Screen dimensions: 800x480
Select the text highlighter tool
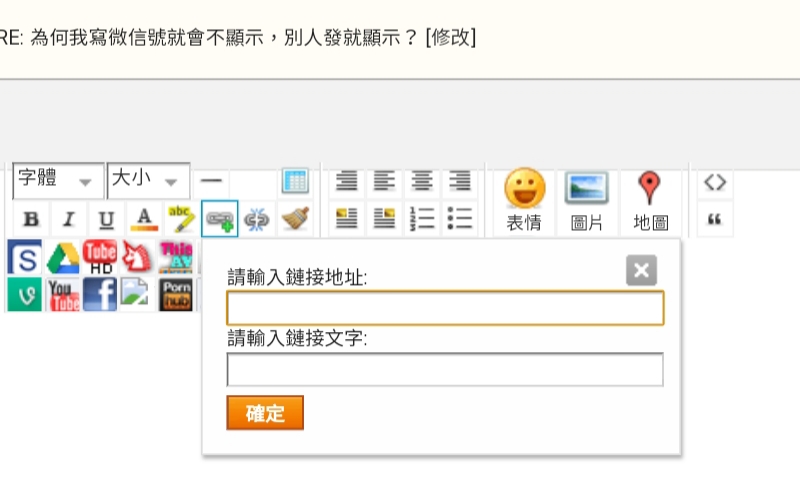point(181,218)
